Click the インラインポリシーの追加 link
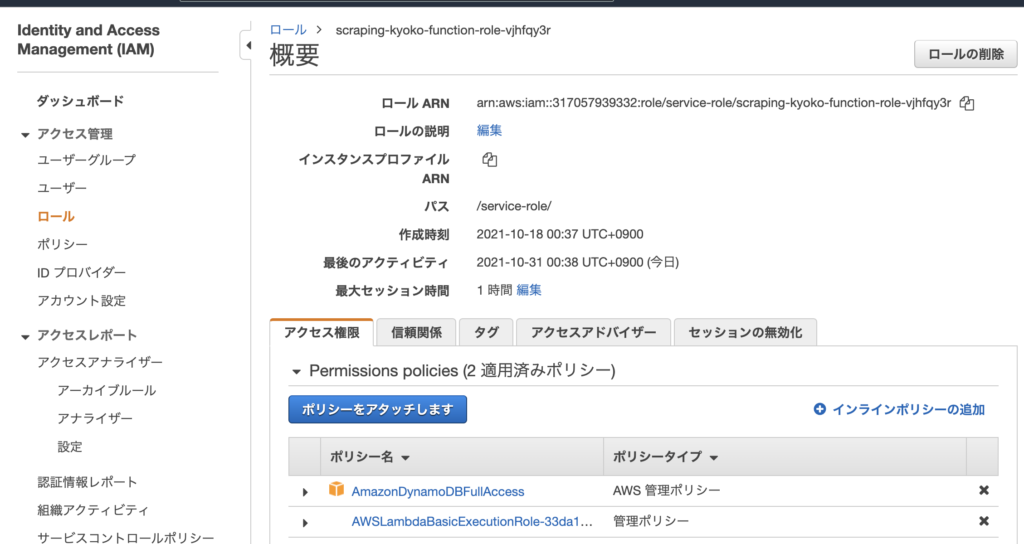This screenshot has width=1024, height=544. [908, 409]
